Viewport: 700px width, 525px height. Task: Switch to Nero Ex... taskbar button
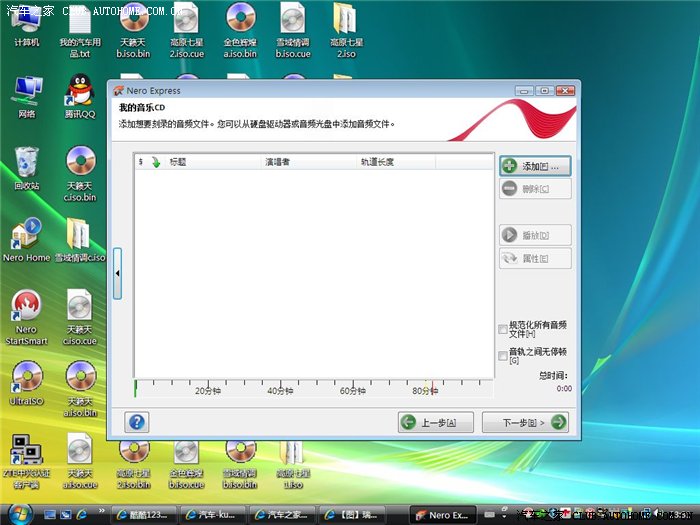coord(443,515)
